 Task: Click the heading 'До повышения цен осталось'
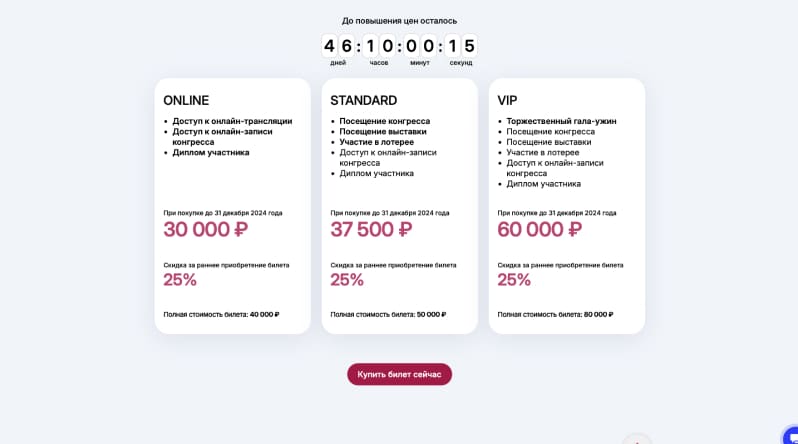tap(400, 21)
